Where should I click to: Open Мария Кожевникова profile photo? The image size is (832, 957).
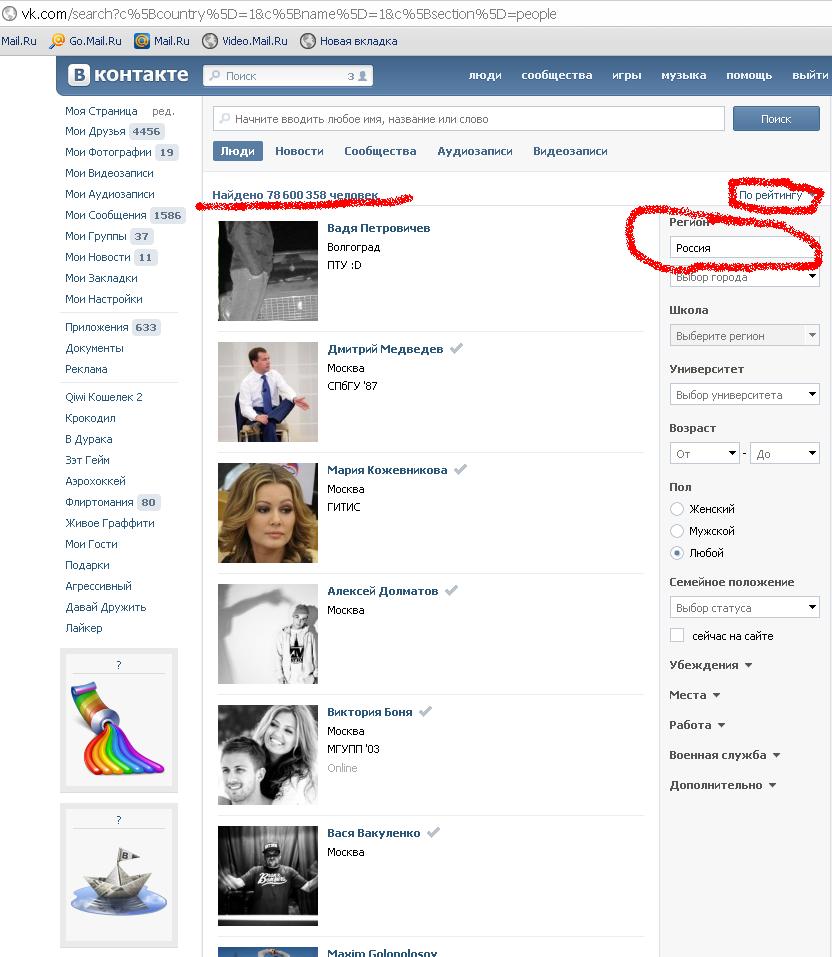[x=268, y=513]
